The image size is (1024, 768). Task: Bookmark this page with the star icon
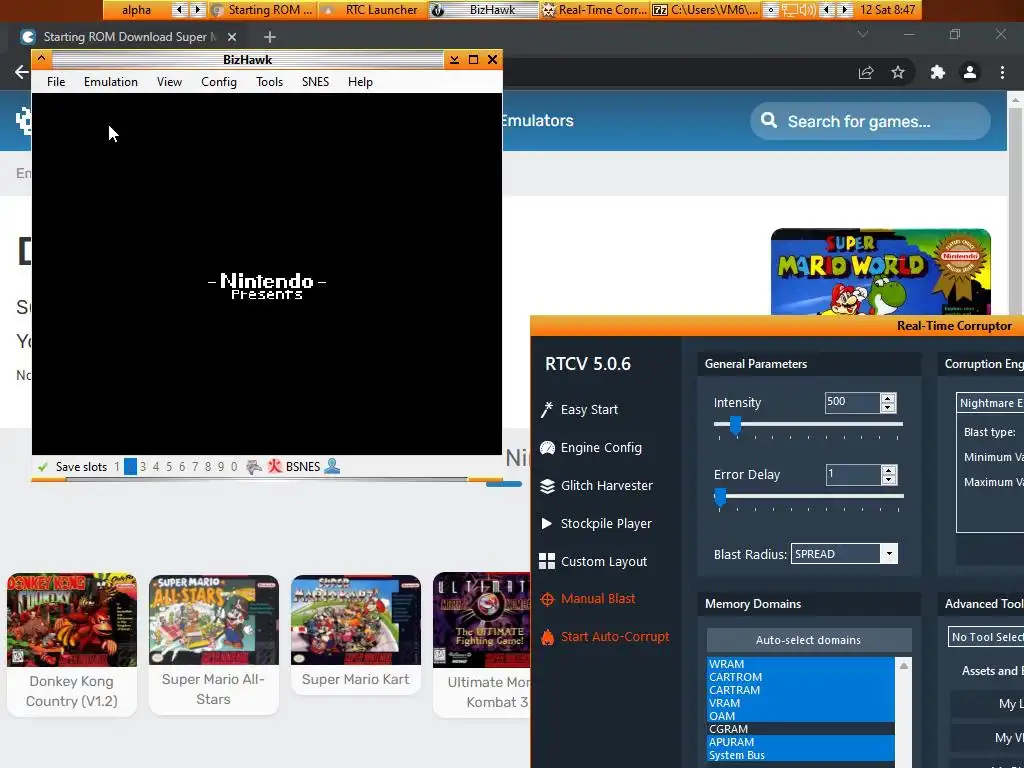point(898,72)
